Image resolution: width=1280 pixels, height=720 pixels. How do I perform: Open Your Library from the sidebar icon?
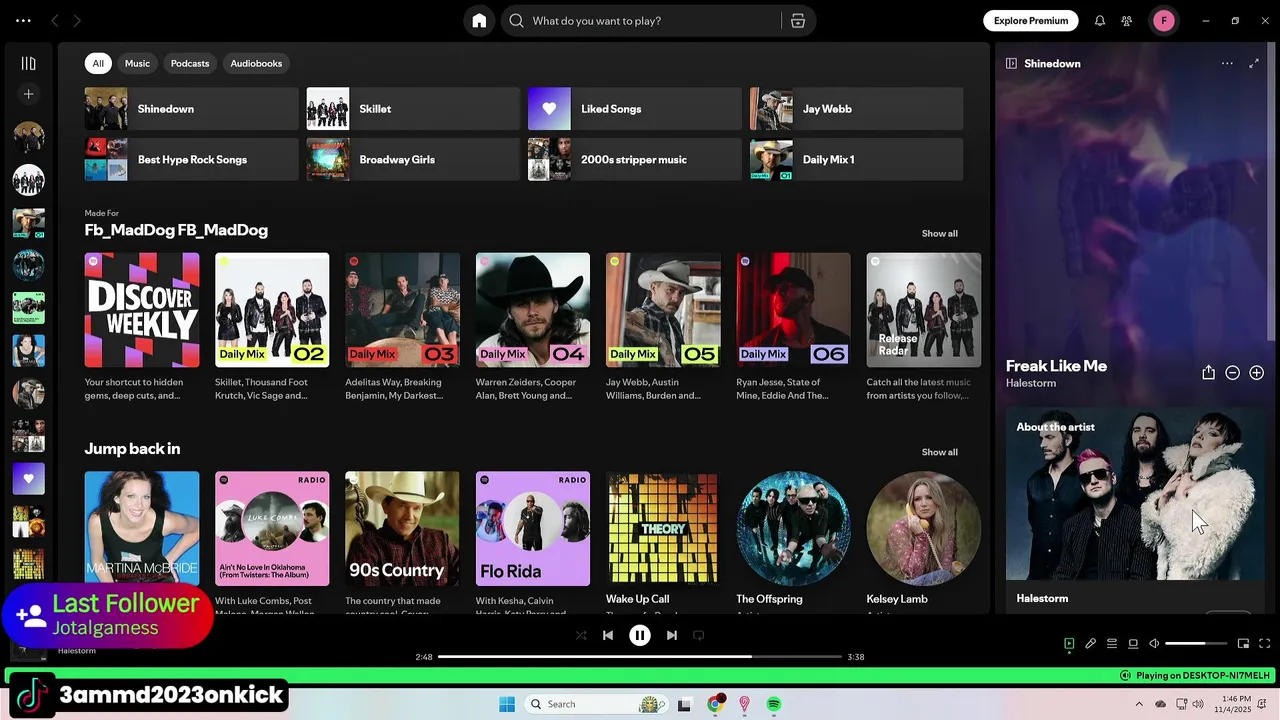tap(28, 63)
